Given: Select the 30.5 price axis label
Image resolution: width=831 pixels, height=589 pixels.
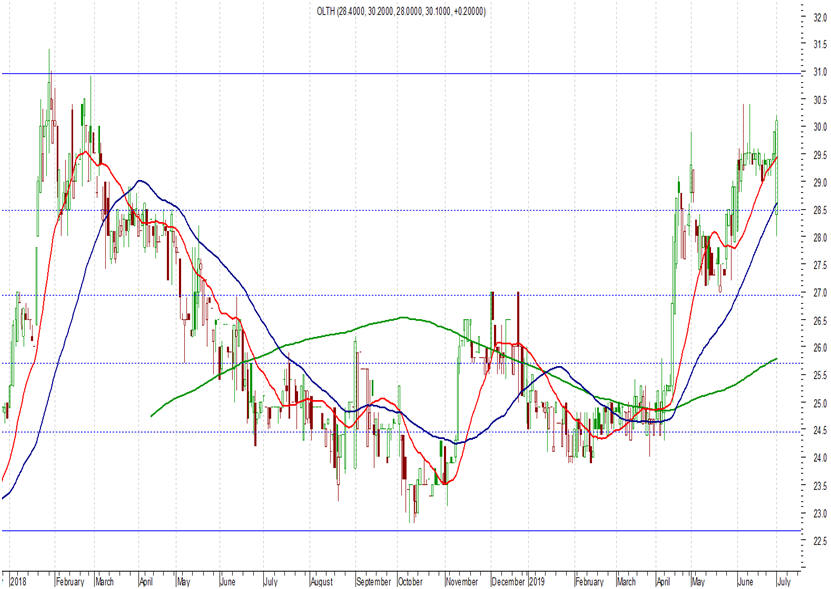Looking at the screenshot, I should (x=820, y=100).
